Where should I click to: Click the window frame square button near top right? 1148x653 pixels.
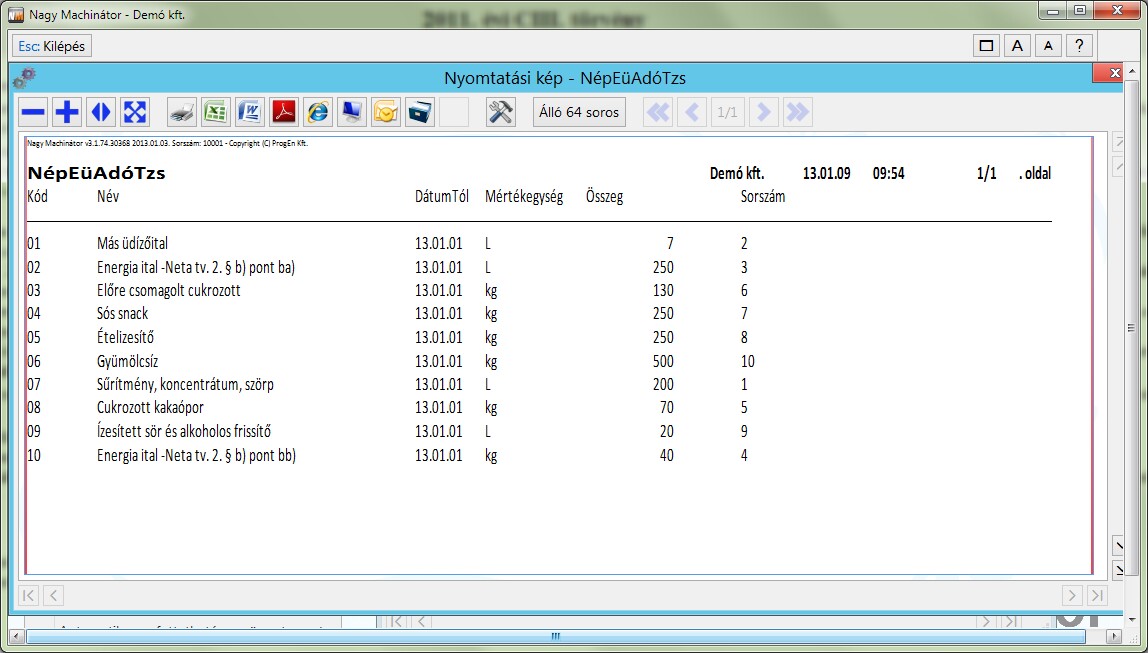[986, 46]
